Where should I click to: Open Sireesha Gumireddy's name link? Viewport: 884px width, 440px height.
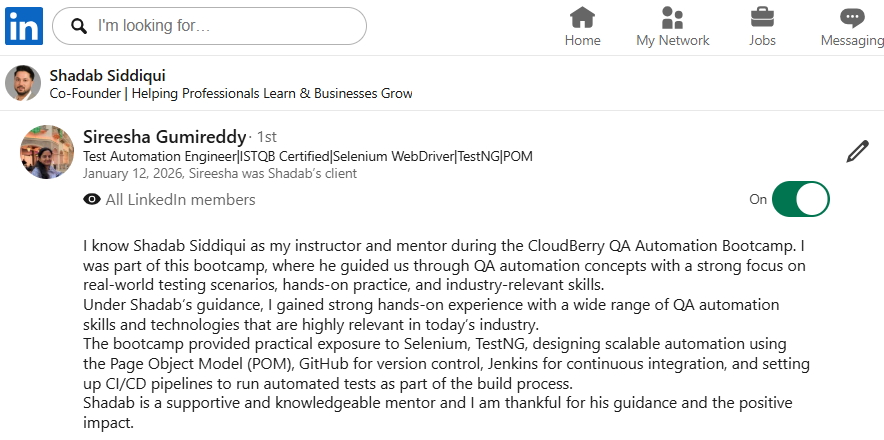pos(164,136)
